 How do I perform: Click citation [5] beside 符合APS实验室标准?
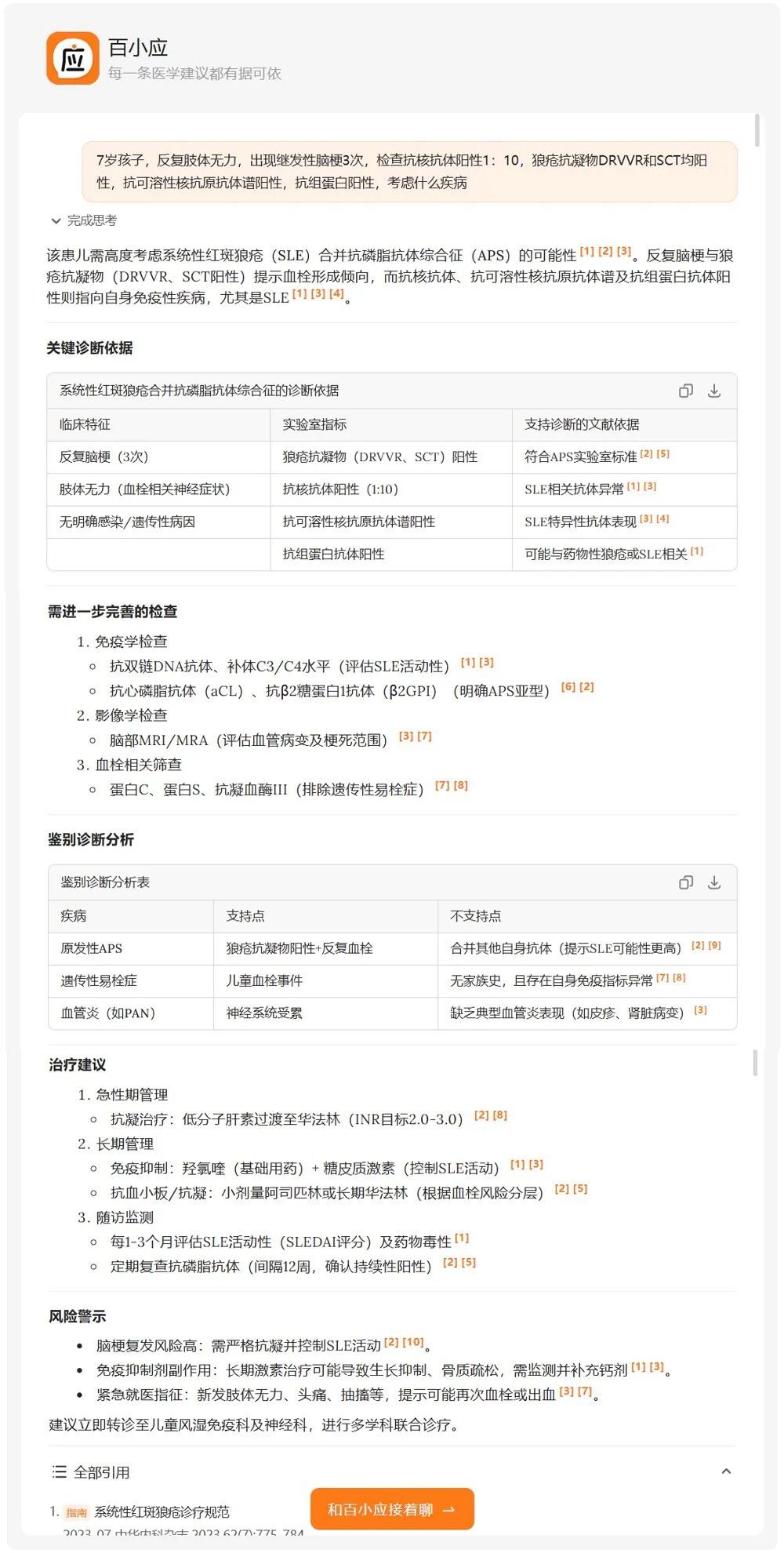point(662,454)
